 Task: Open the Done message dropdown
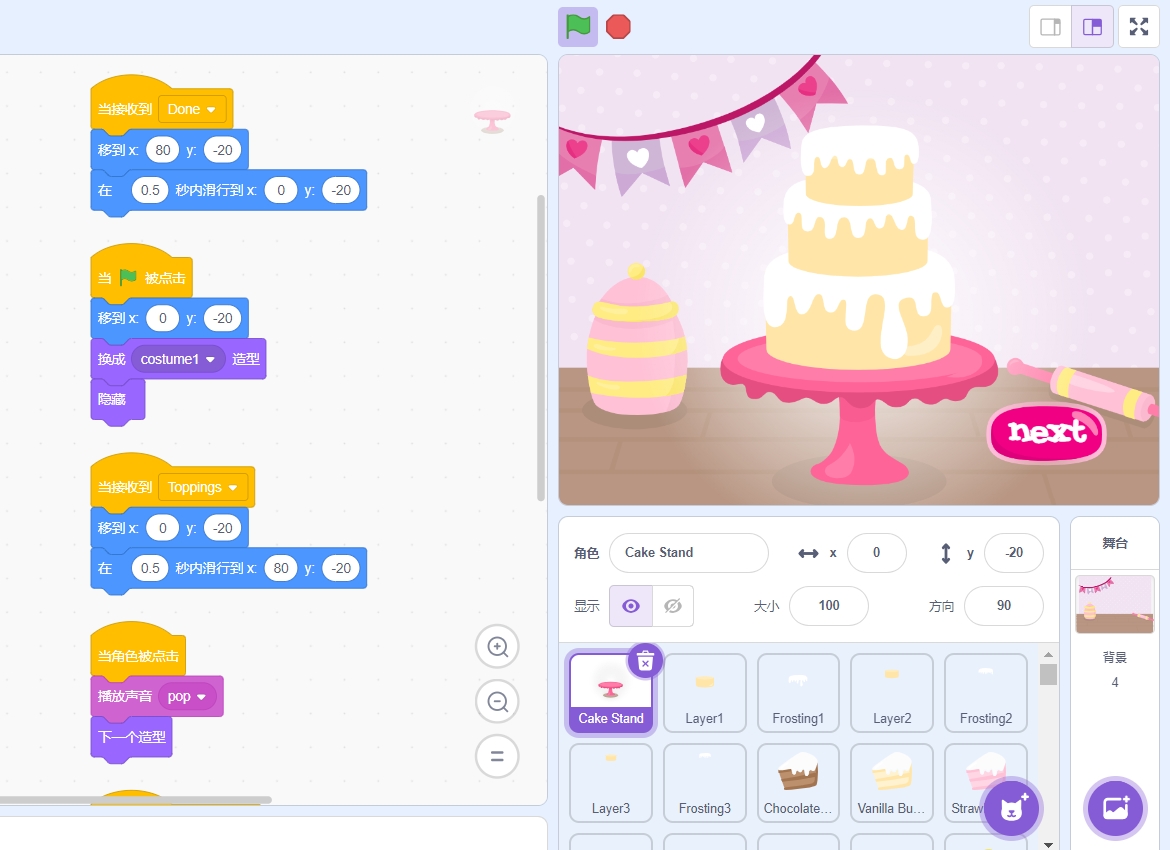pos(192,109)
